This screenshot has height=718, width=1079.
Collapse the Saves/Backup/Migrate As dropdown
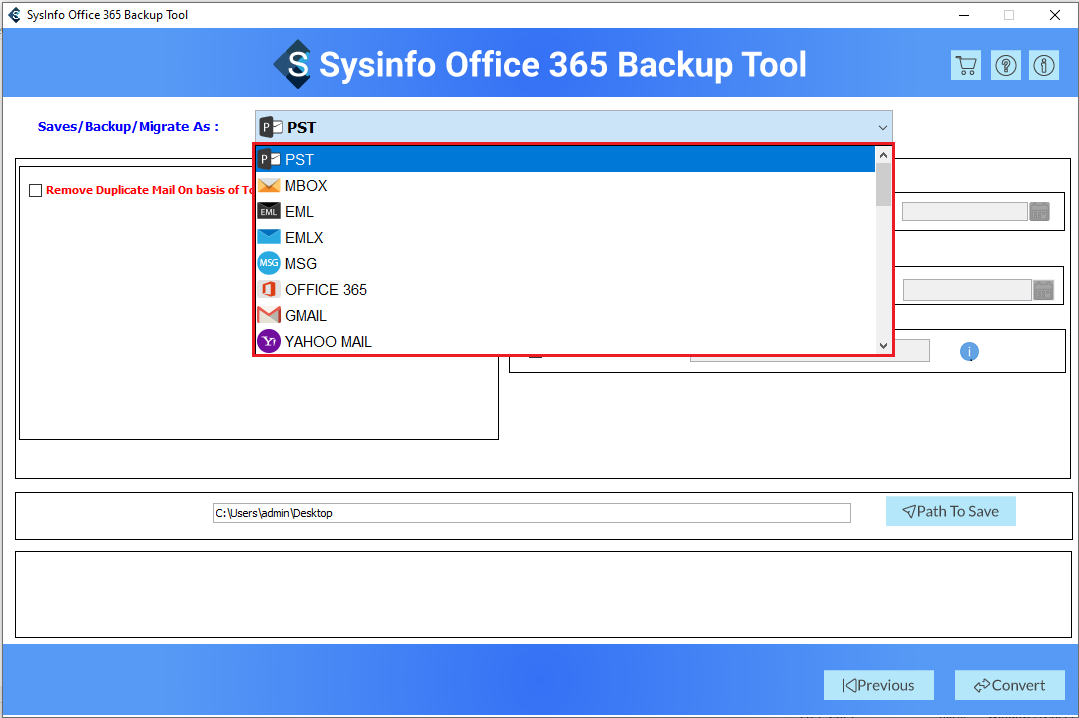coord(882,127)
